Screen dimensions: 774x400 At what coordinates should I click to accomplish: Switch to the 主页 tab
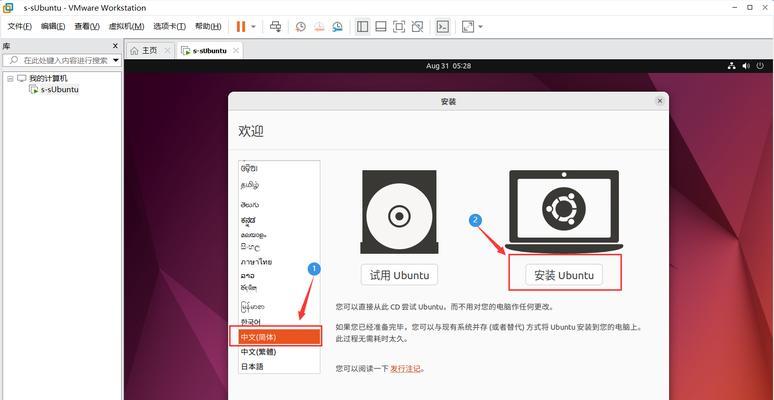point(150,50)
